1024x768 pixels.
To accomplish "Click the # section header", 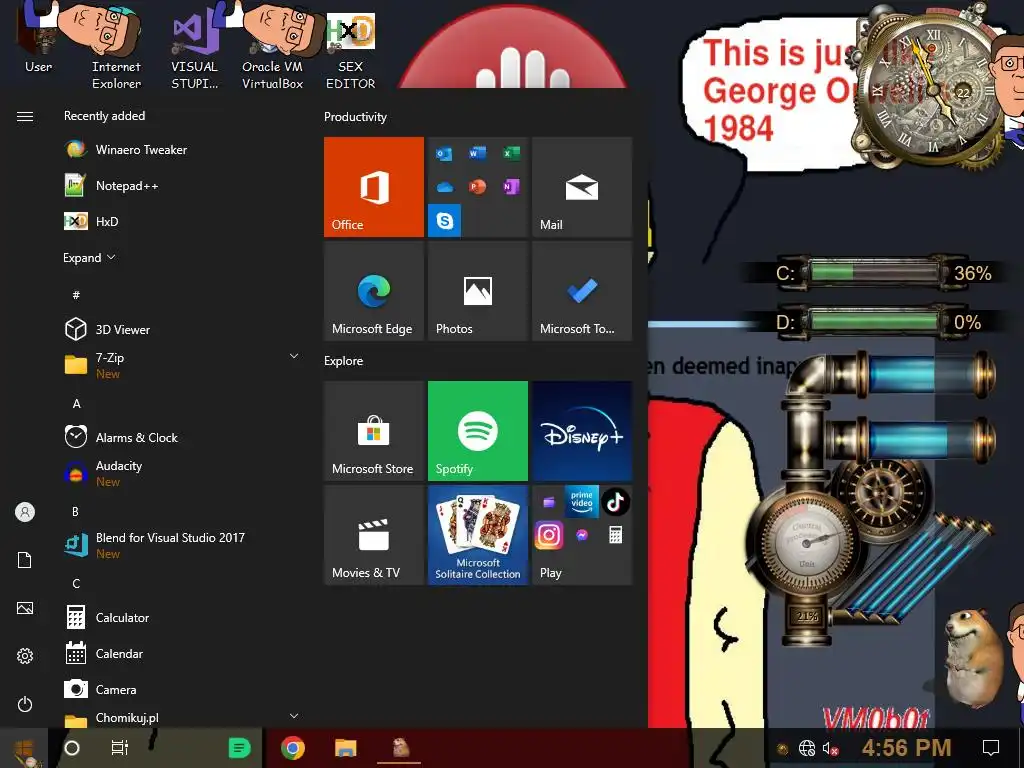I will click(x=76, y=295).
